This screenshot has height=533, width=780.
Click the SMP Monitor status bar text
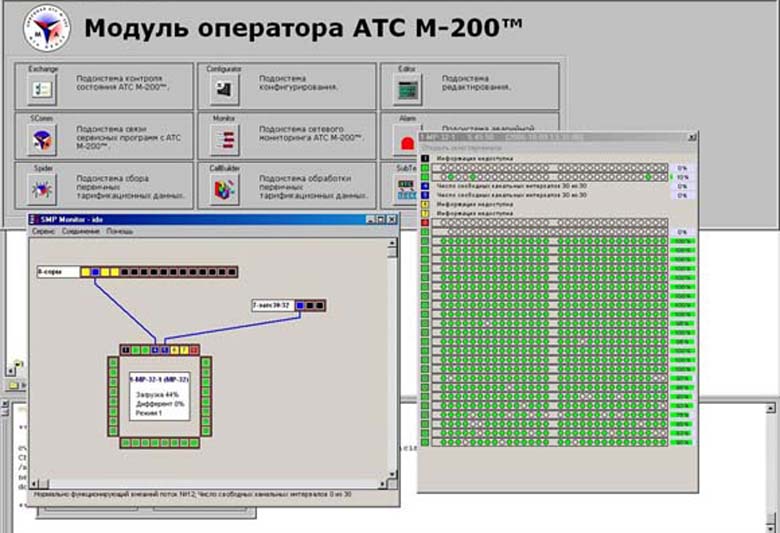coord(193,495)
